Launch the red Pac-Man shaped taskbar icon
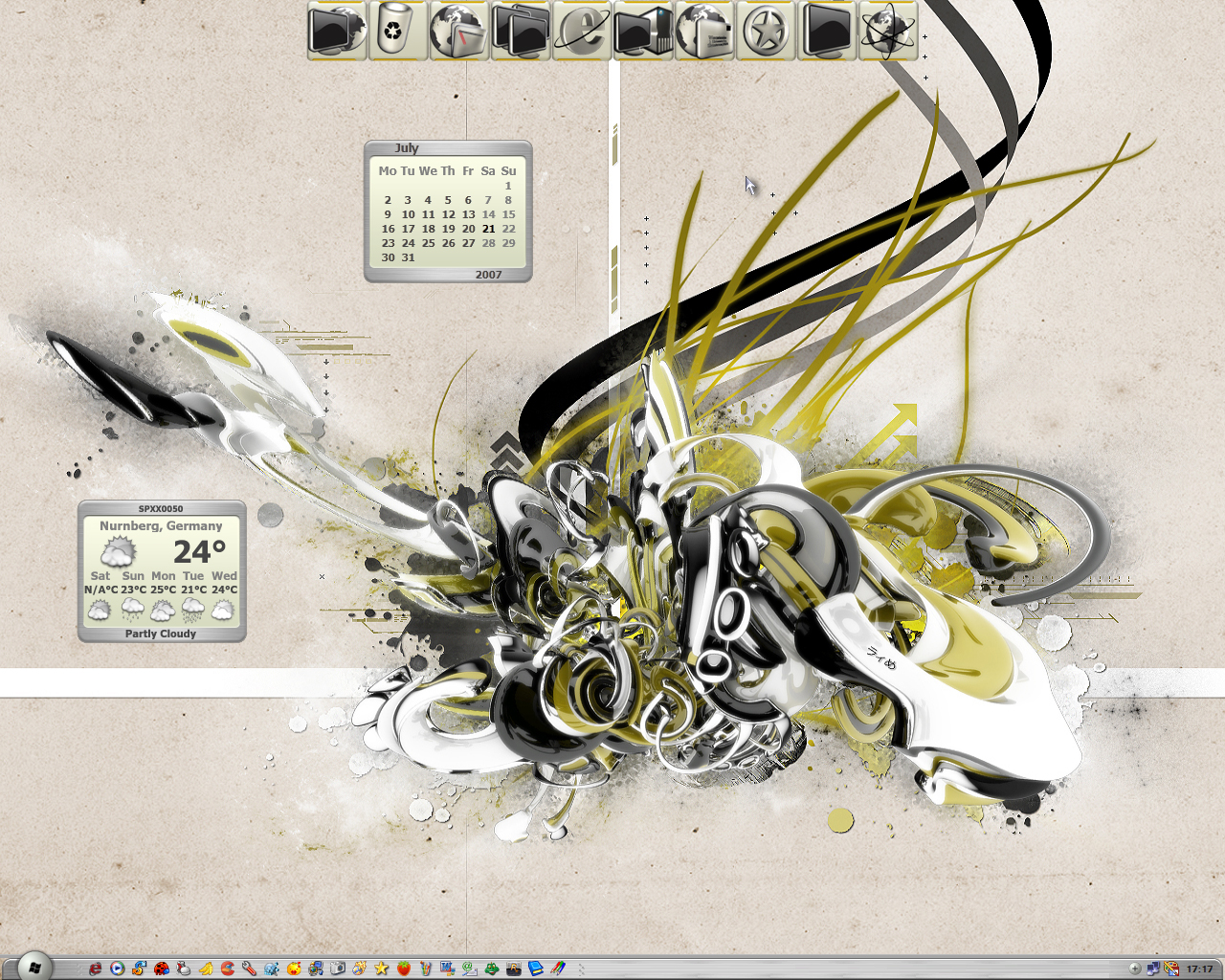 click(228, 969)
